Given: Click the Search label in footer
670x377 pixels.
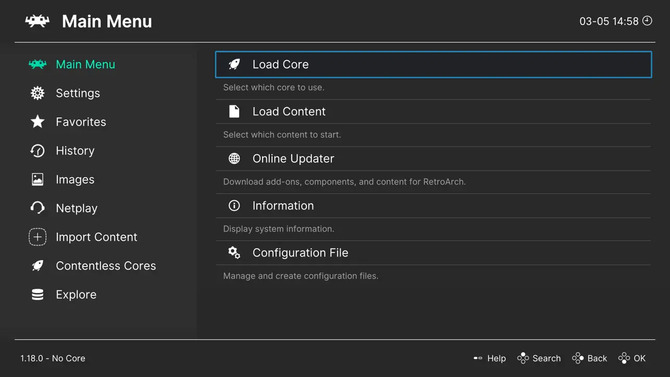Looking at the screenshot, I should 547,359.
